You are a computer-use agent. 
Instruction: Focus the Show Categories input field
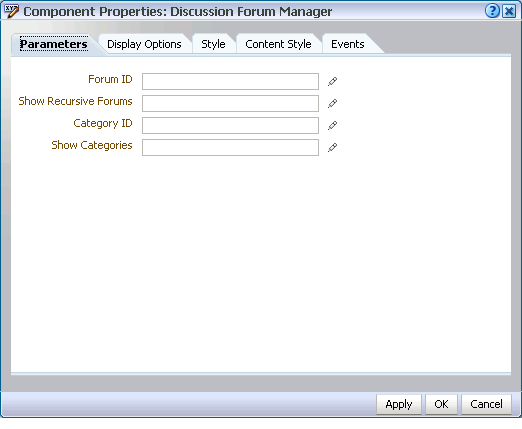[230, 147]
